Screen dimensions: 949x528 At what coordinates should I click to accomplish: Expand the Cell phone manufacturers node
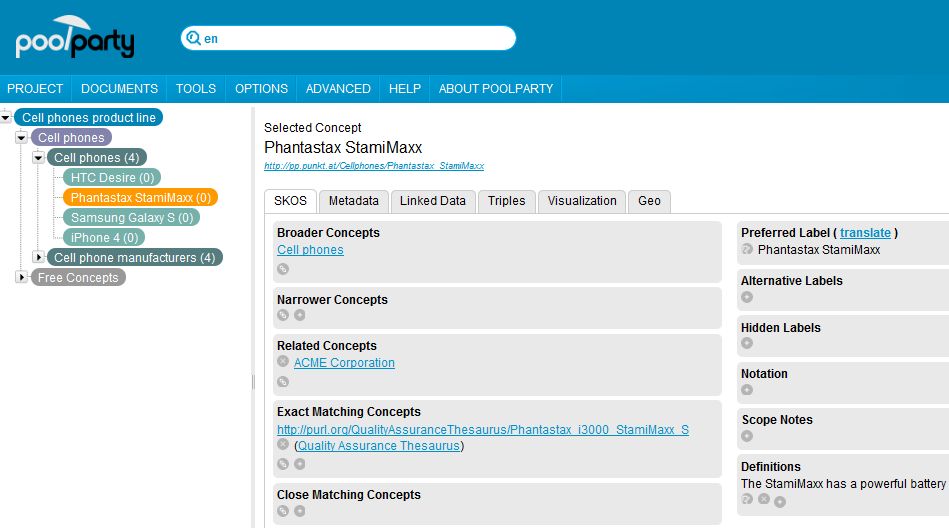click(x=38, y=257)
